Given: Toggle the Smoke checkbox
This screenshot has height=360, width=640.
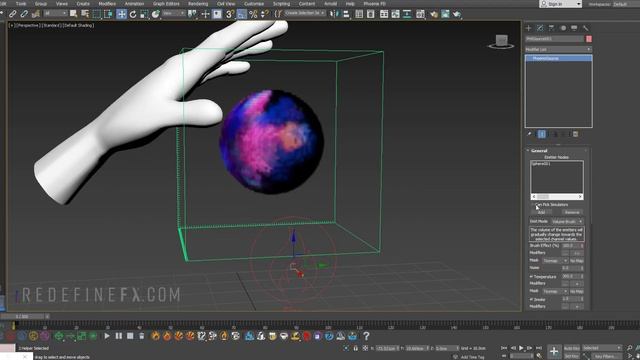Looking at the screenshot, I should pos(531,299).
